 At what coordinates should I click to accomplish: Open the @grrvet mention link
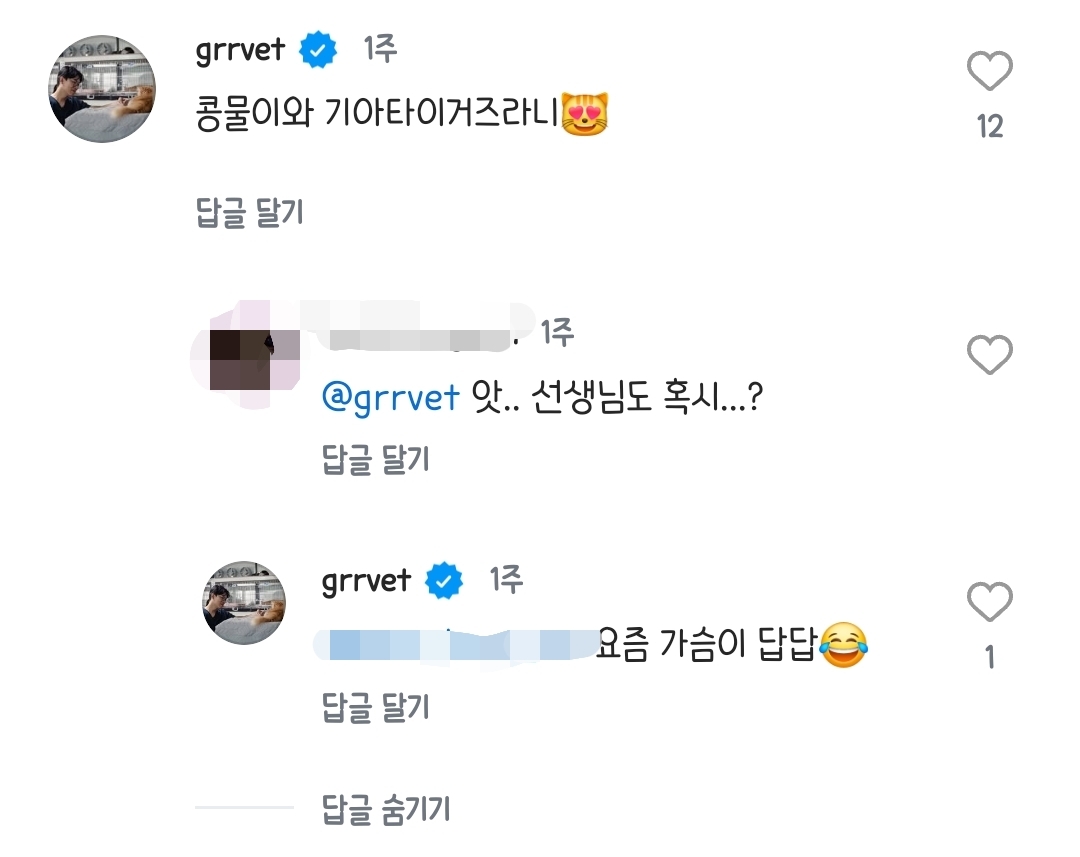coord(391,397)
